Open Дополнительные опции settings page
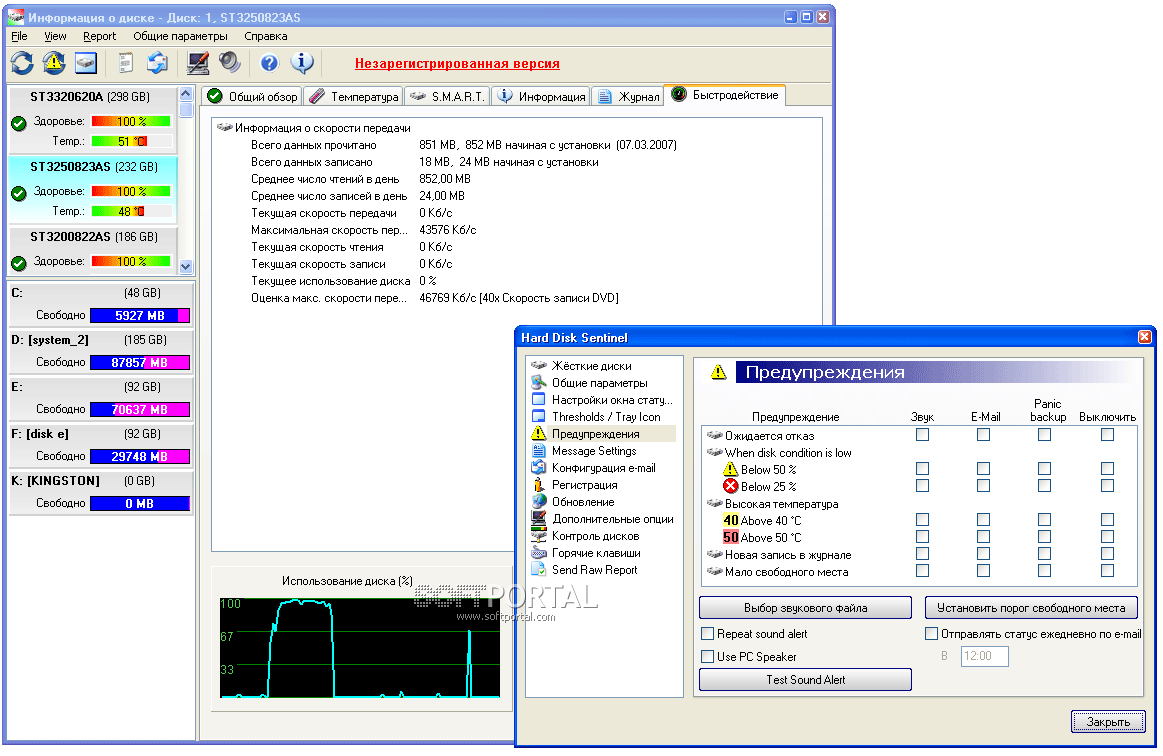 pyautogui.click(x=613, y=519)
